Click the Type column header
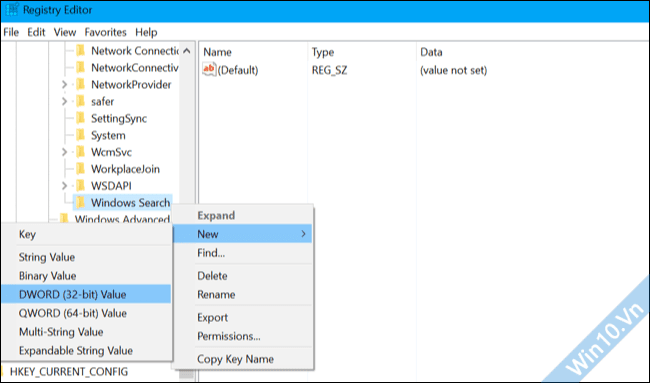650x383 pixels. pyautogui.click(x=323, y=52)
